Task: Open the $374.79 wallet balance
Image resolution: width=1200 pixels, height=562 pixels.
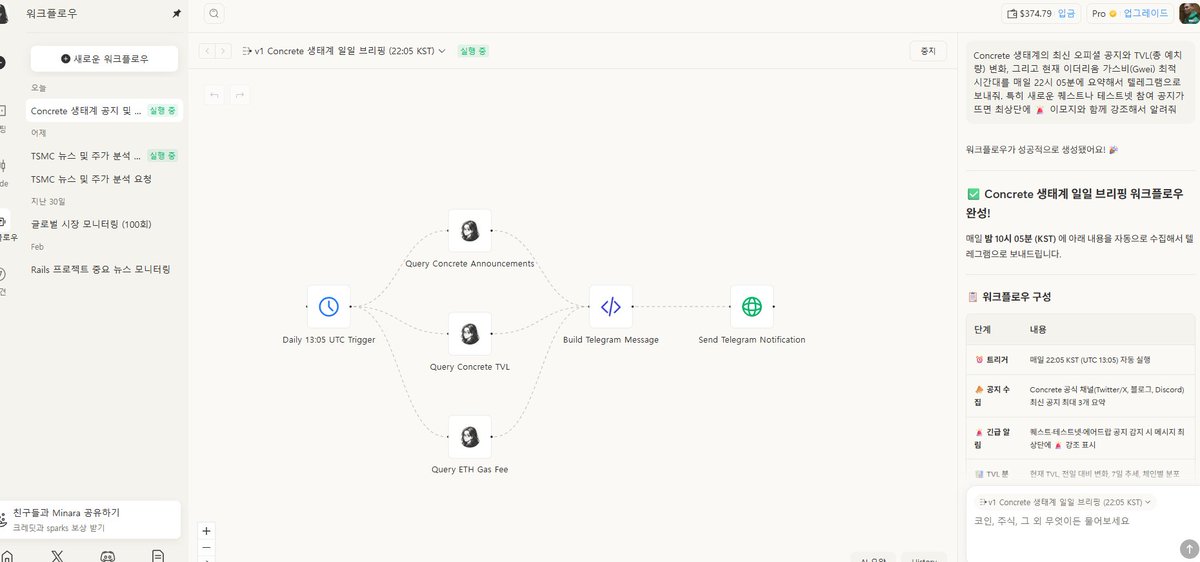Action: (x=1029, y=14)
